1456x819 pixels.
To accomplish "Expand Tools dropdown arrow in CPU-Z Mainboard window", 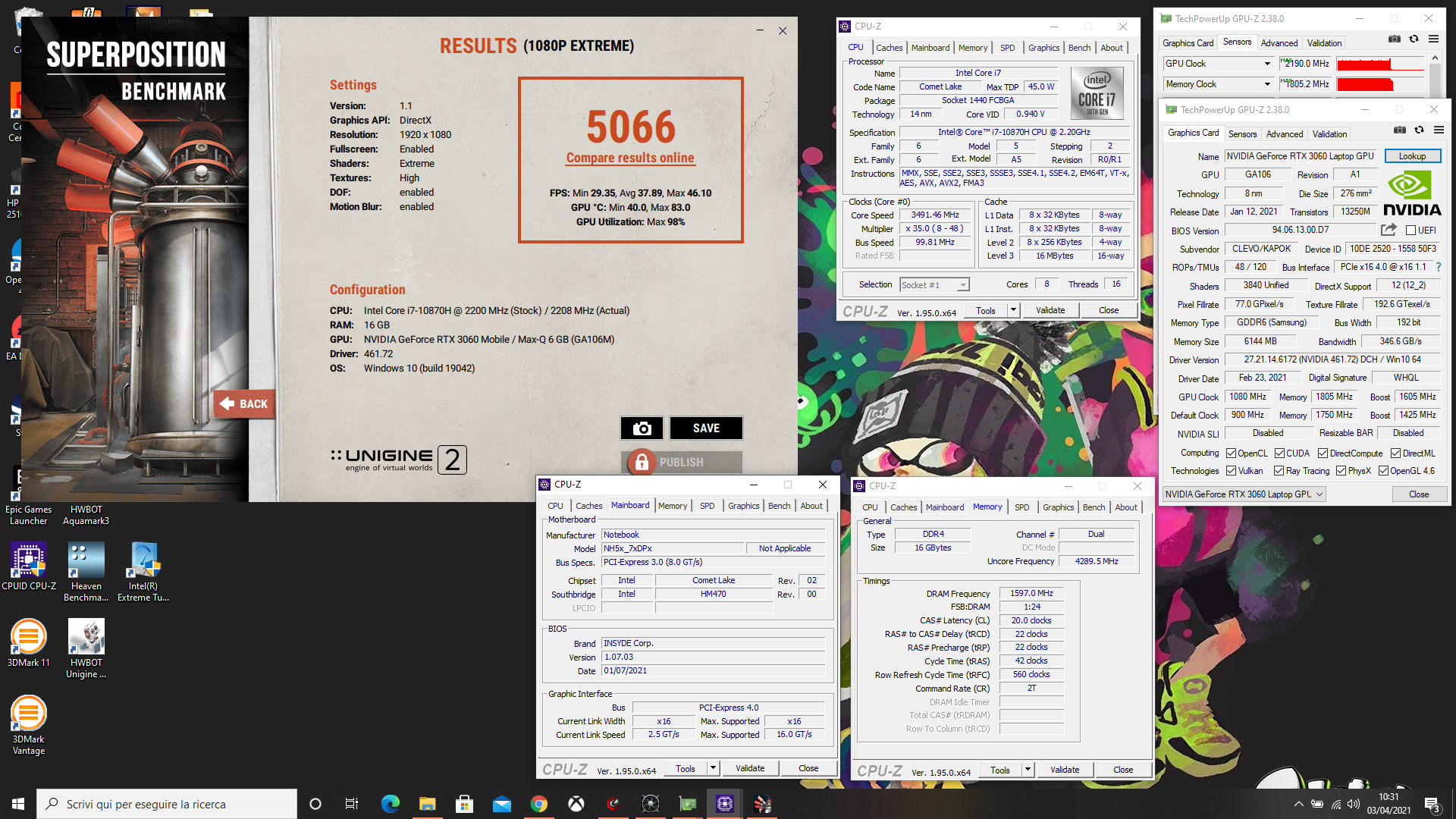I will click(713, 768).
